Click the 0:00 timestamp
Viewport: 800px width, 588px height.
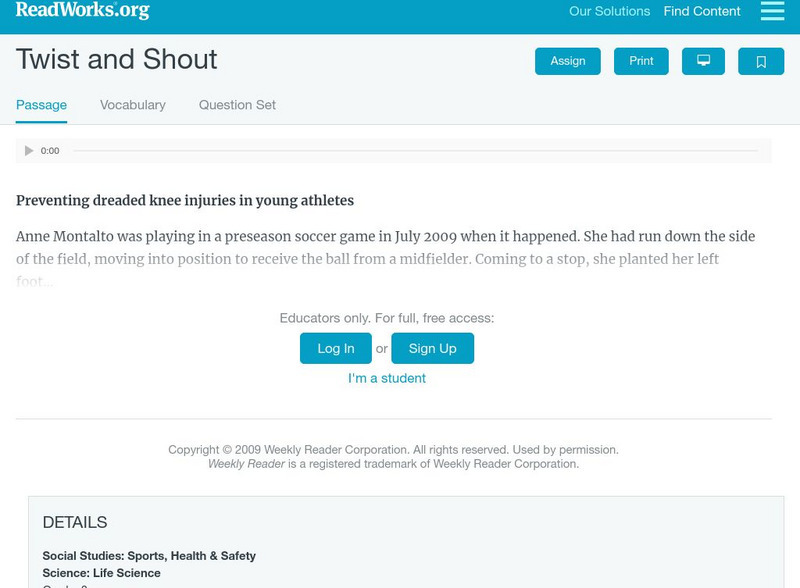[50, 150]
